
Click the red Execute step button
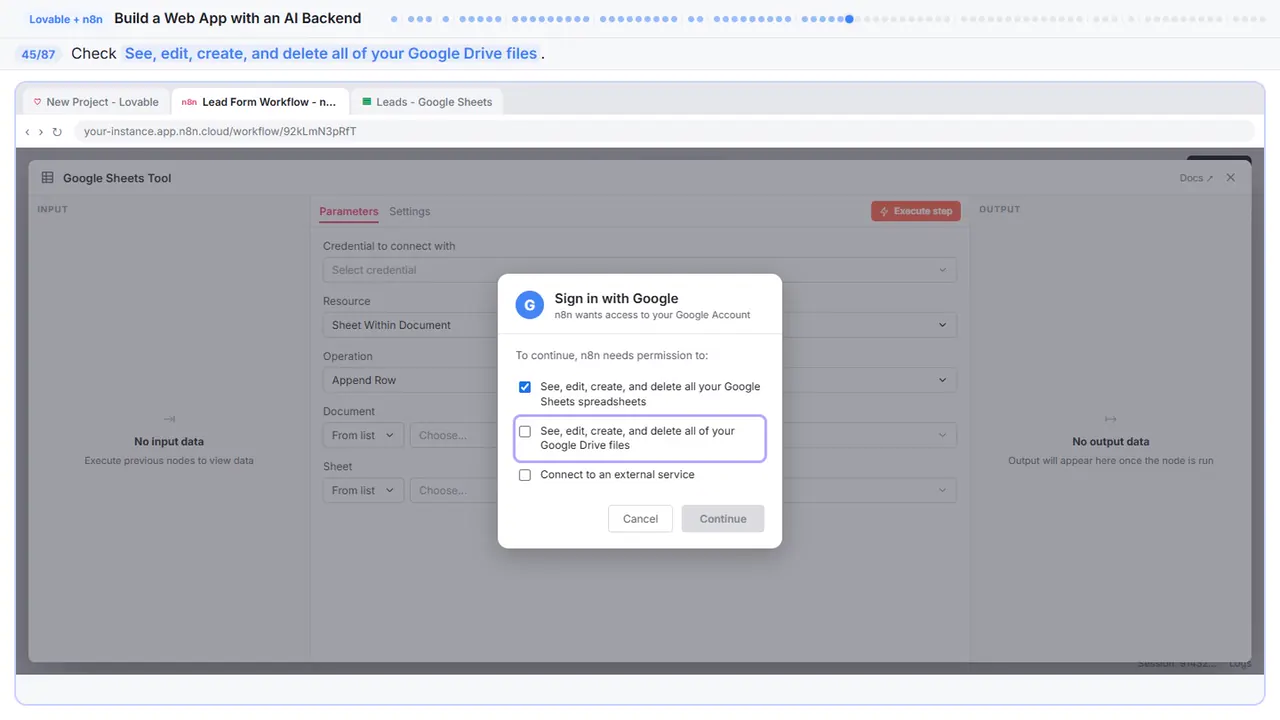coord(916,211)
